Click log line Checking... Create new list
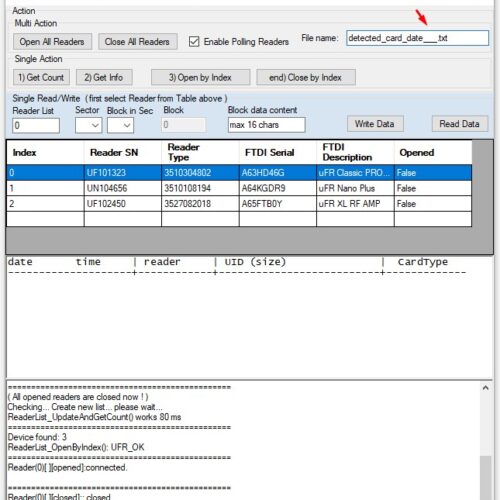This screenshot has height=500, width=500. [85, 407]
